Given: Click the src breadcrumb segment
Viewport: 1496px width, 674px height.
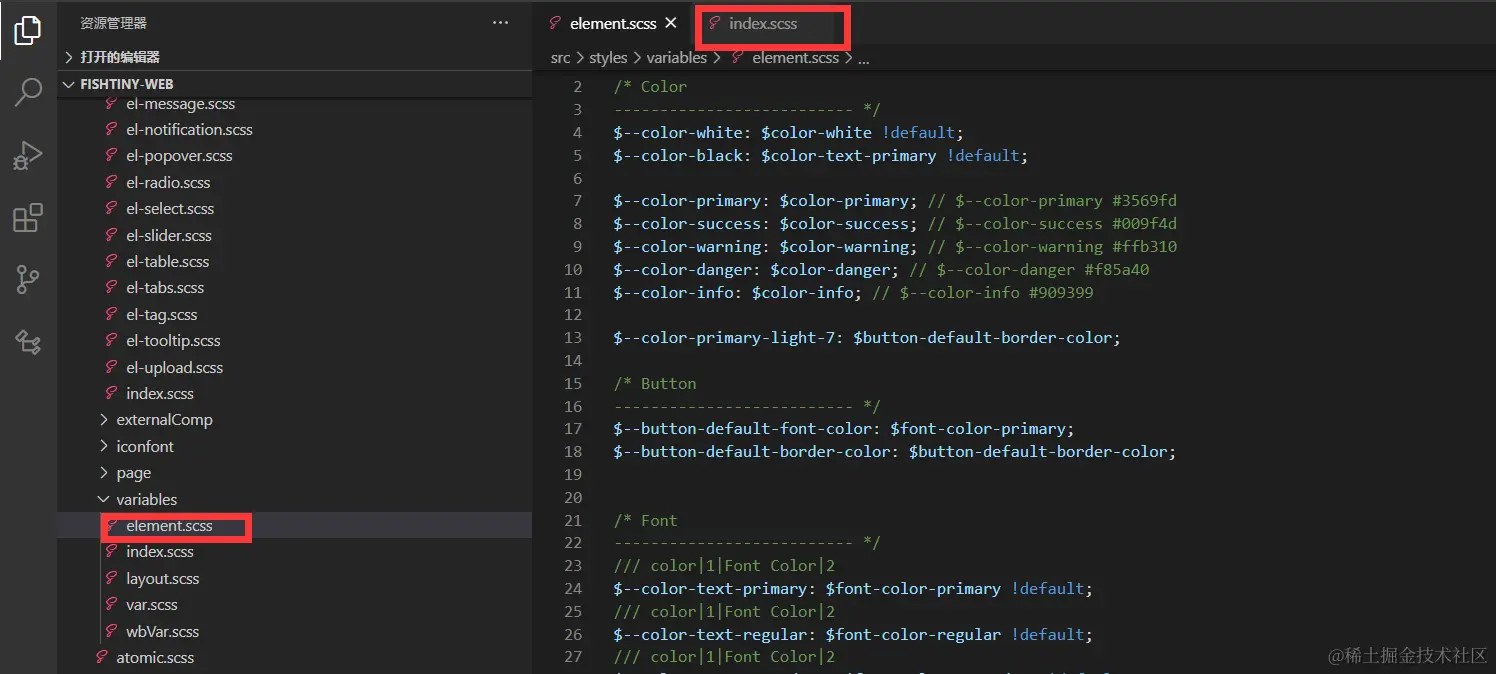Looking at the screenshot, I should click(x=561, y=58).
